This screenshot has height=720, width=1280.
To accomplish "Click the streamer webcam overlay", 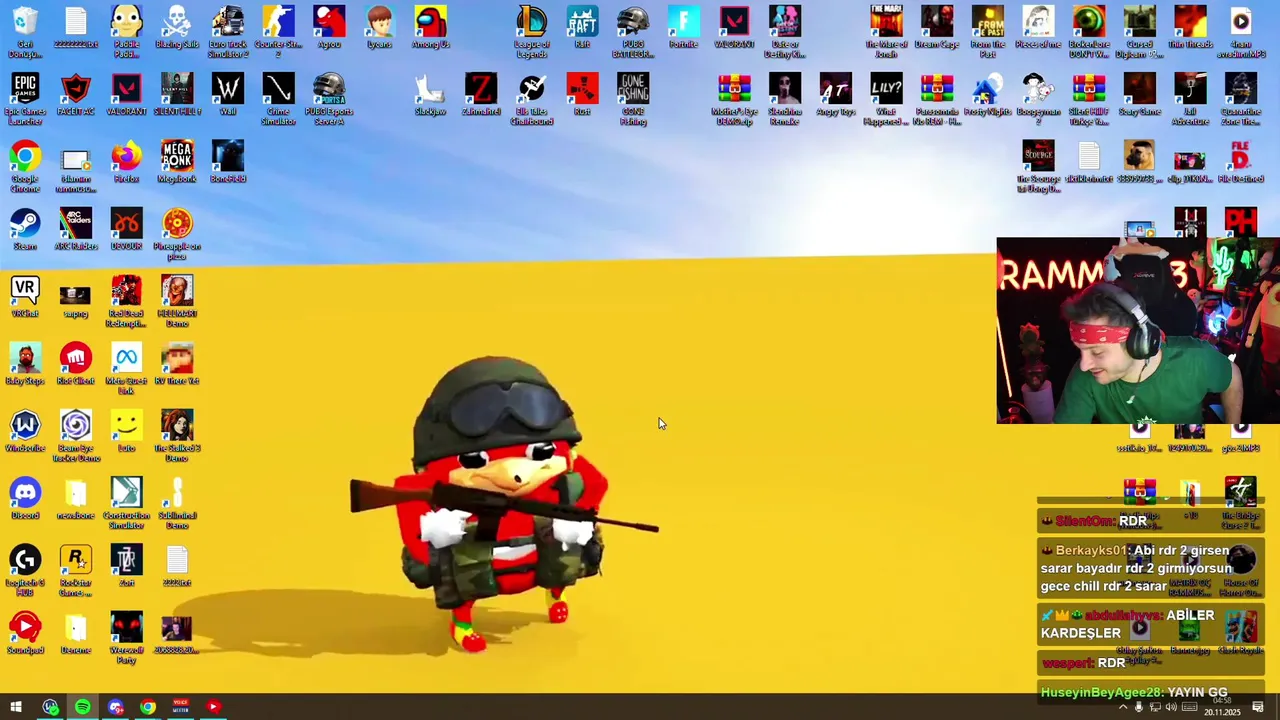I will click(1138, 330).
